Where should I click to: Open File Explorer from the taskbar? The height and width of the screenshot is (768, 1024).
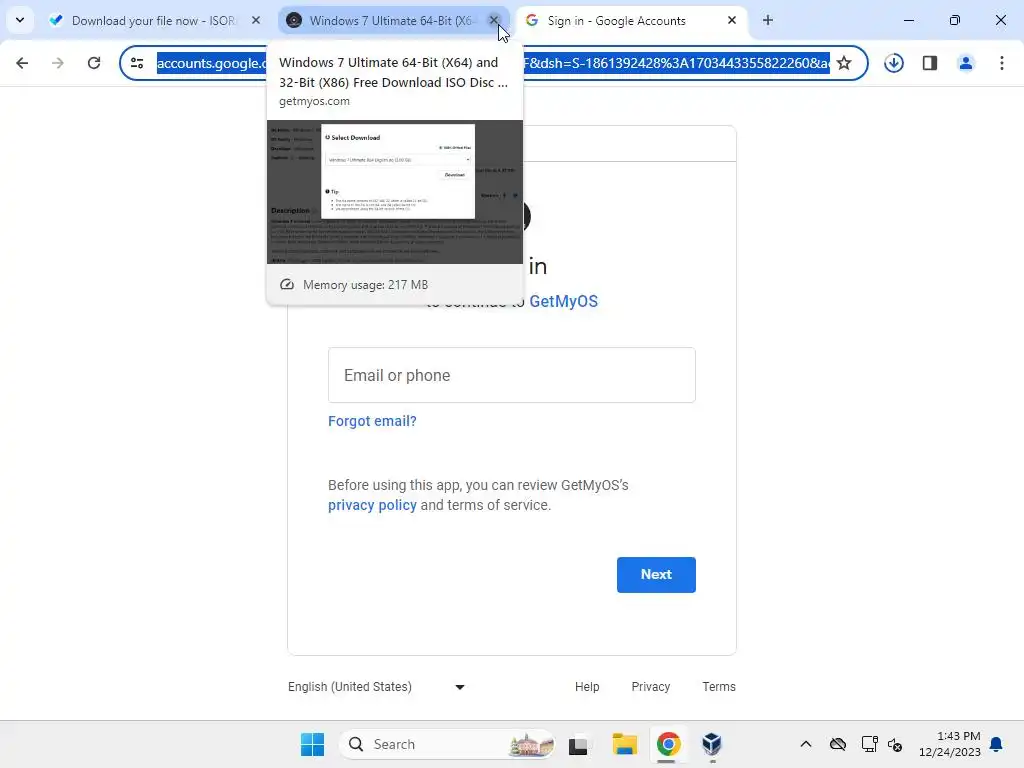tap(624, 744)
